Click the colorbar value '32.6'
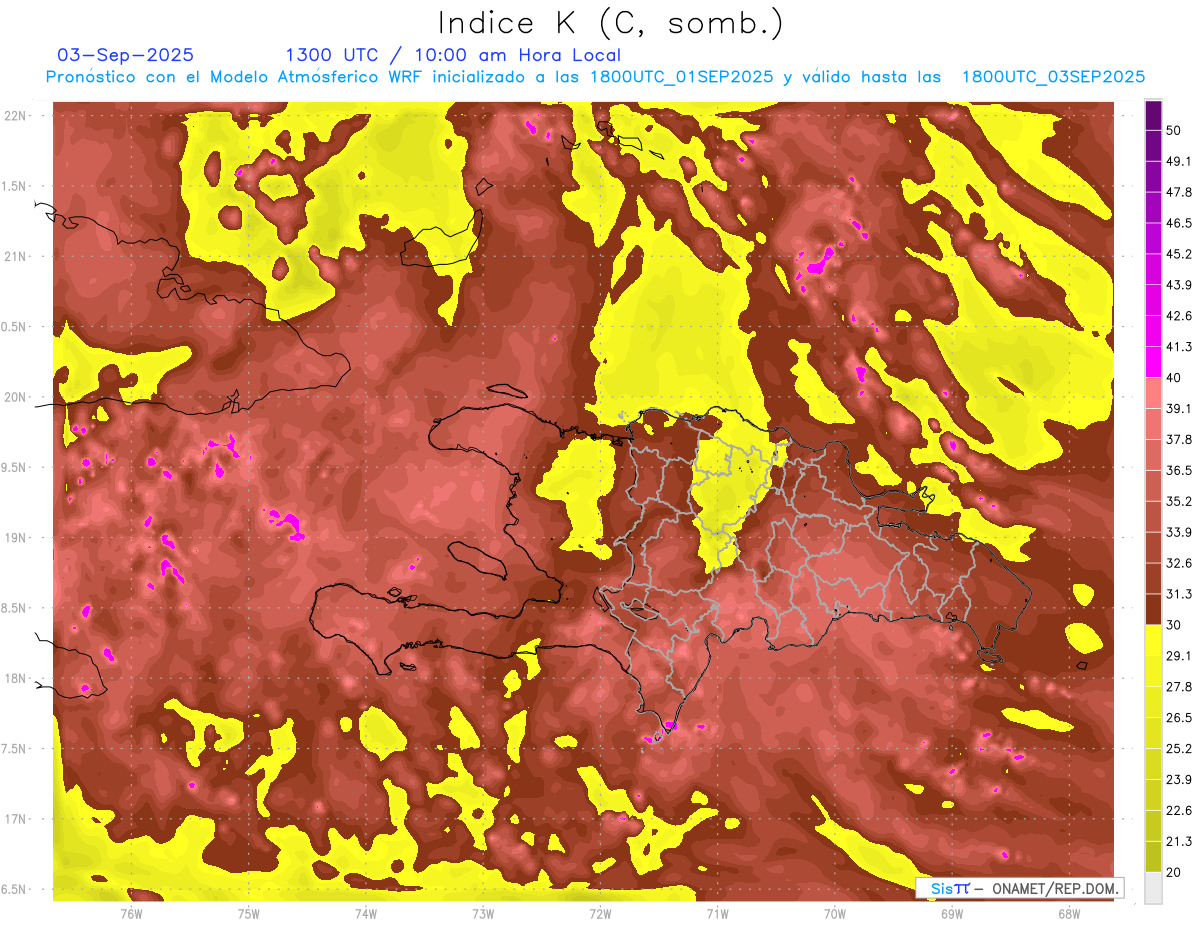This screenshot has width=1200, height=927. click(1178, 563)
